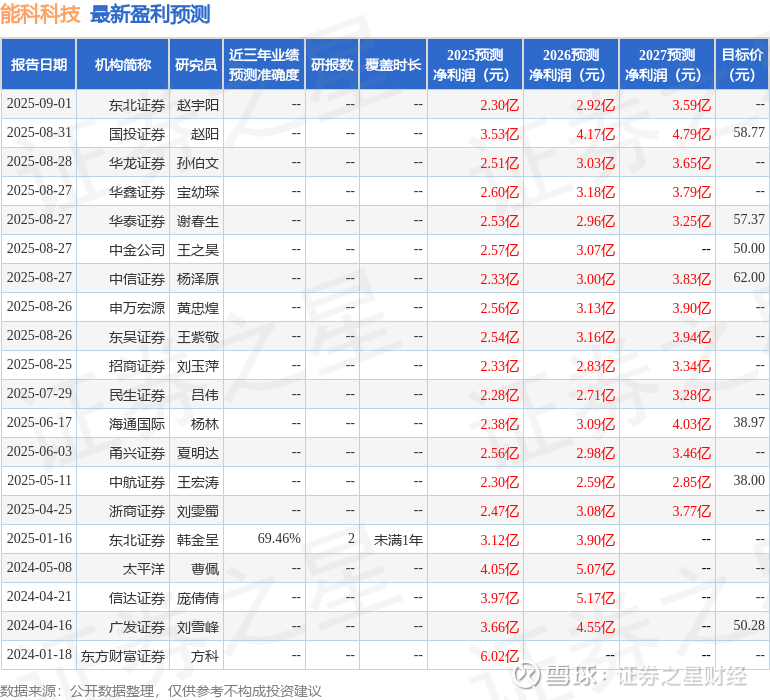Click analyst name 黄忠煌
This screenshot has height=700, width=770.
197,308
